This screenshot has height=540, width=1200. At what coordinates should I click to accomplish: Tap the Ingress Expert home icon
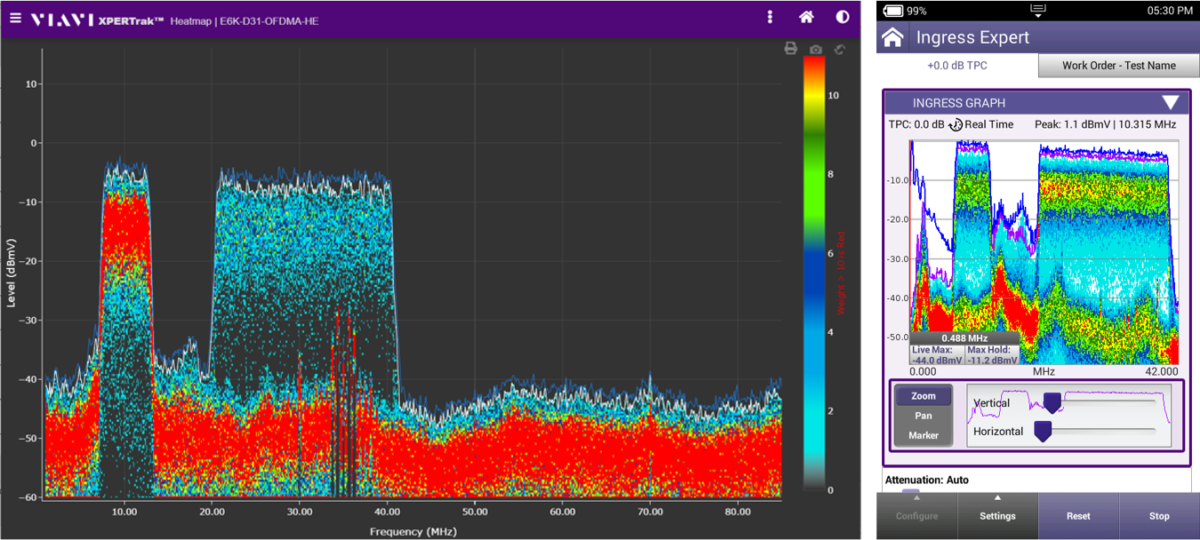point(893,38)
